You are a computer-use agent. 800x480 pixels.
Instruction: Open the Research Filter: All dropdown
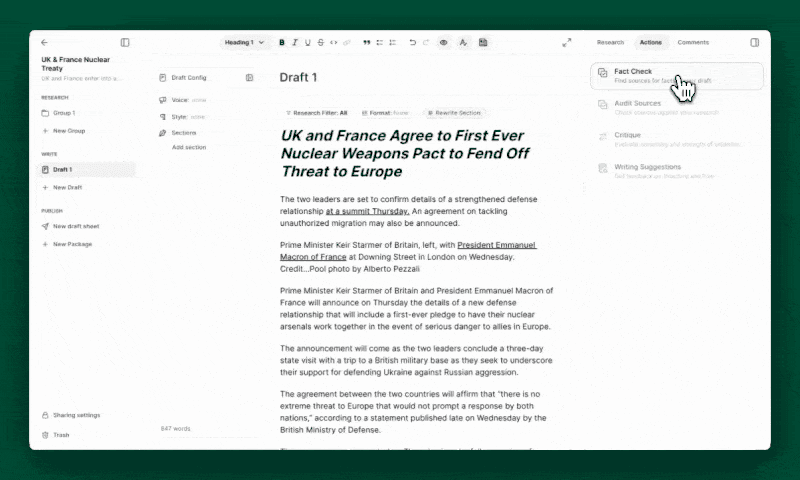(316, 113)
